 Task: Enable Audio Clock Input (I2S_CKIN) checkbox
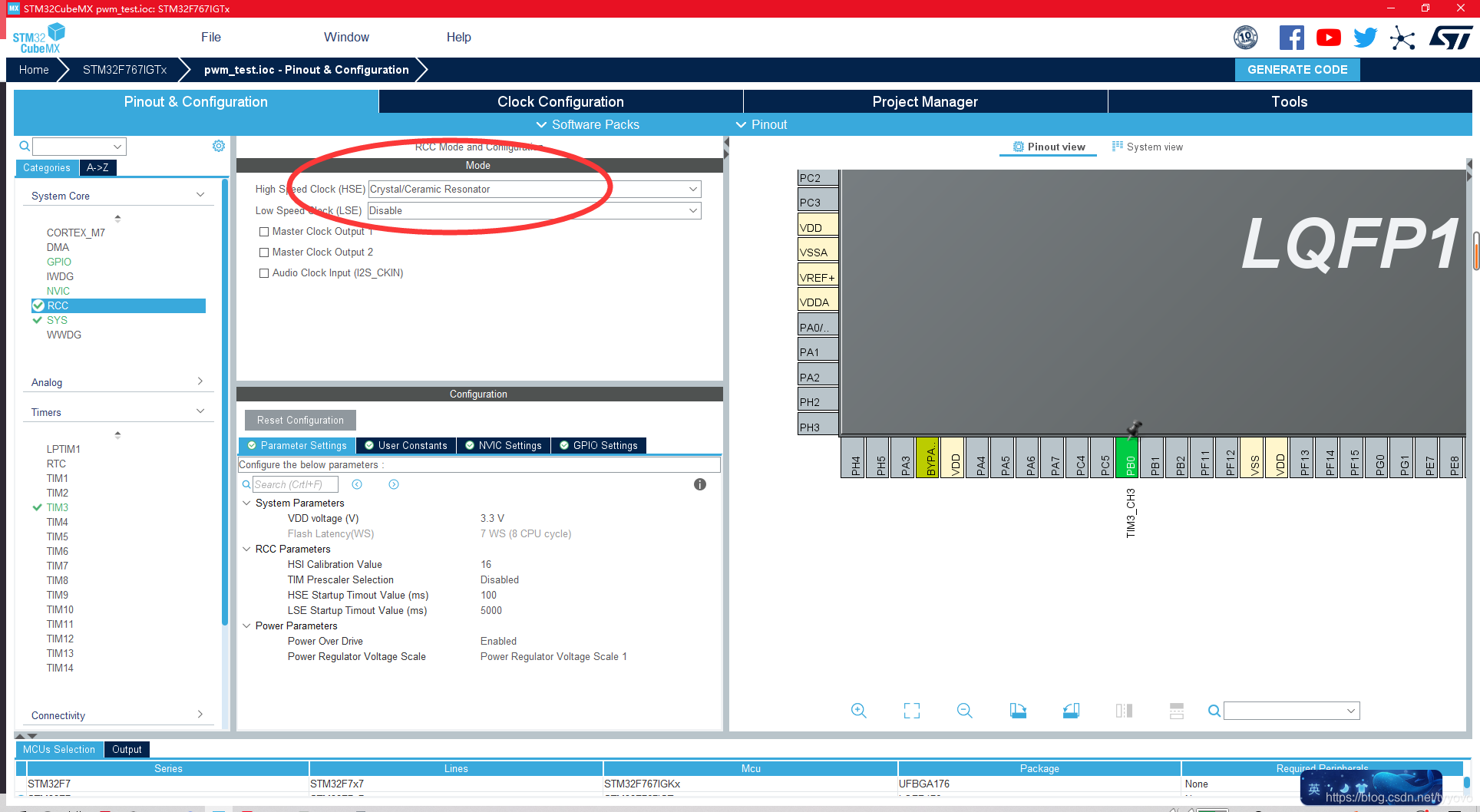[x=264, y=273]
